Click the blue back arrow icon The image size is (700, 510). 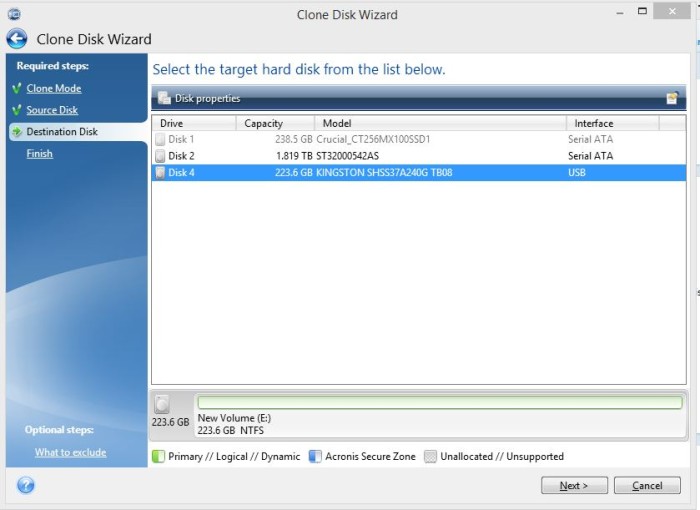pos(17,39)
